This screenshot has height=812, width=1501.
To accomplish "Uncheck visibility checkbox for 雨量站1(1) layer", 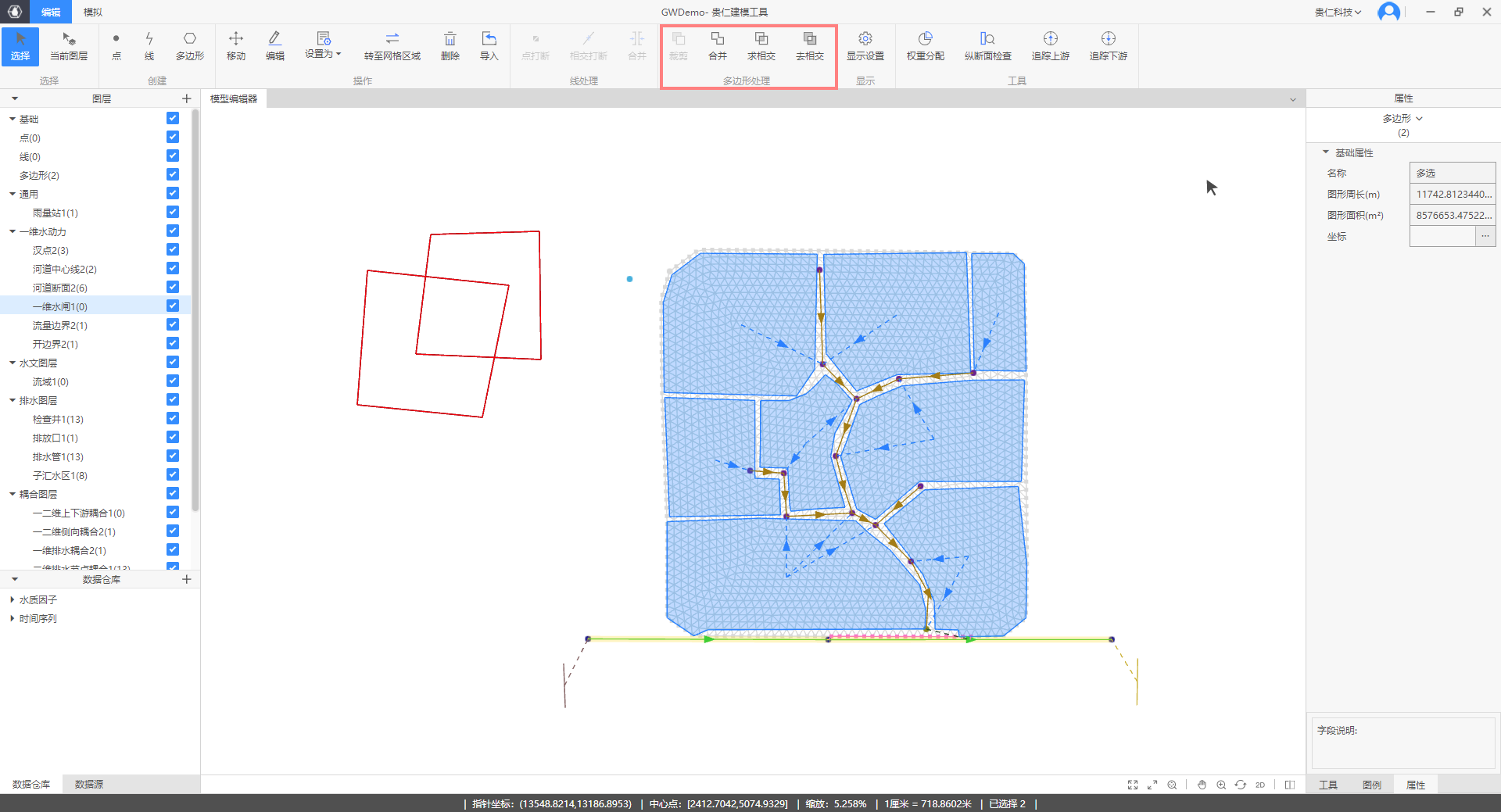I will point(173,212).
